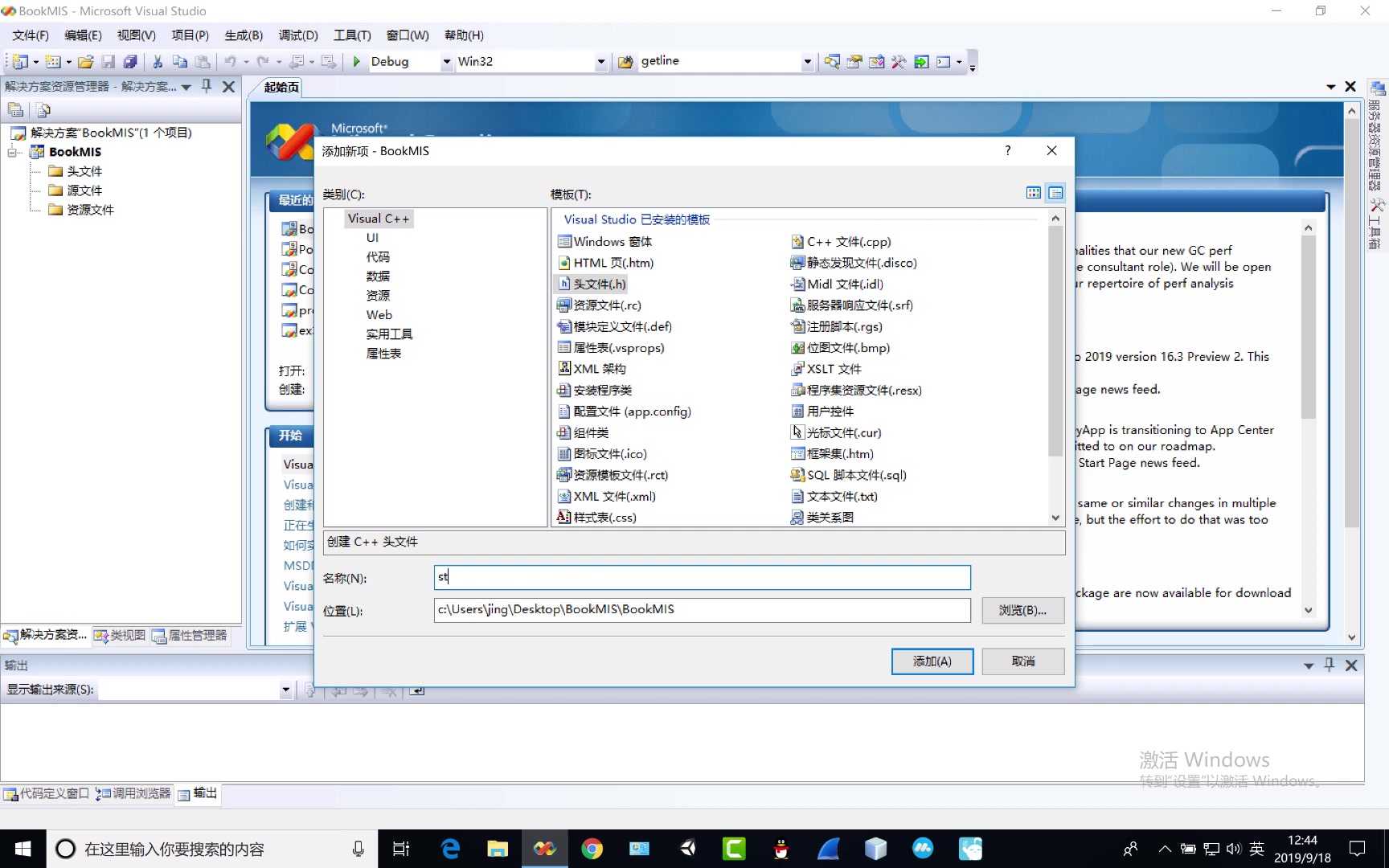Viewport: 1389px width, 868px height.
Task: Open the 调试(D) menu
Action: [x=298, y=35]
